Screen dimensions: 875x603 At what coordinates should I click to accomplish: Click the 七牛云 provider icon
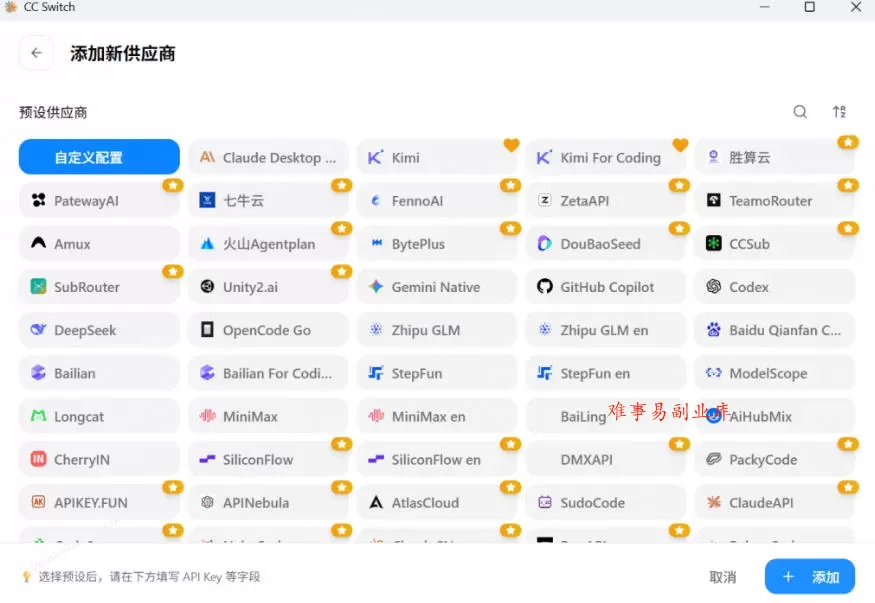pyautogui.click(x=208, y=200)
